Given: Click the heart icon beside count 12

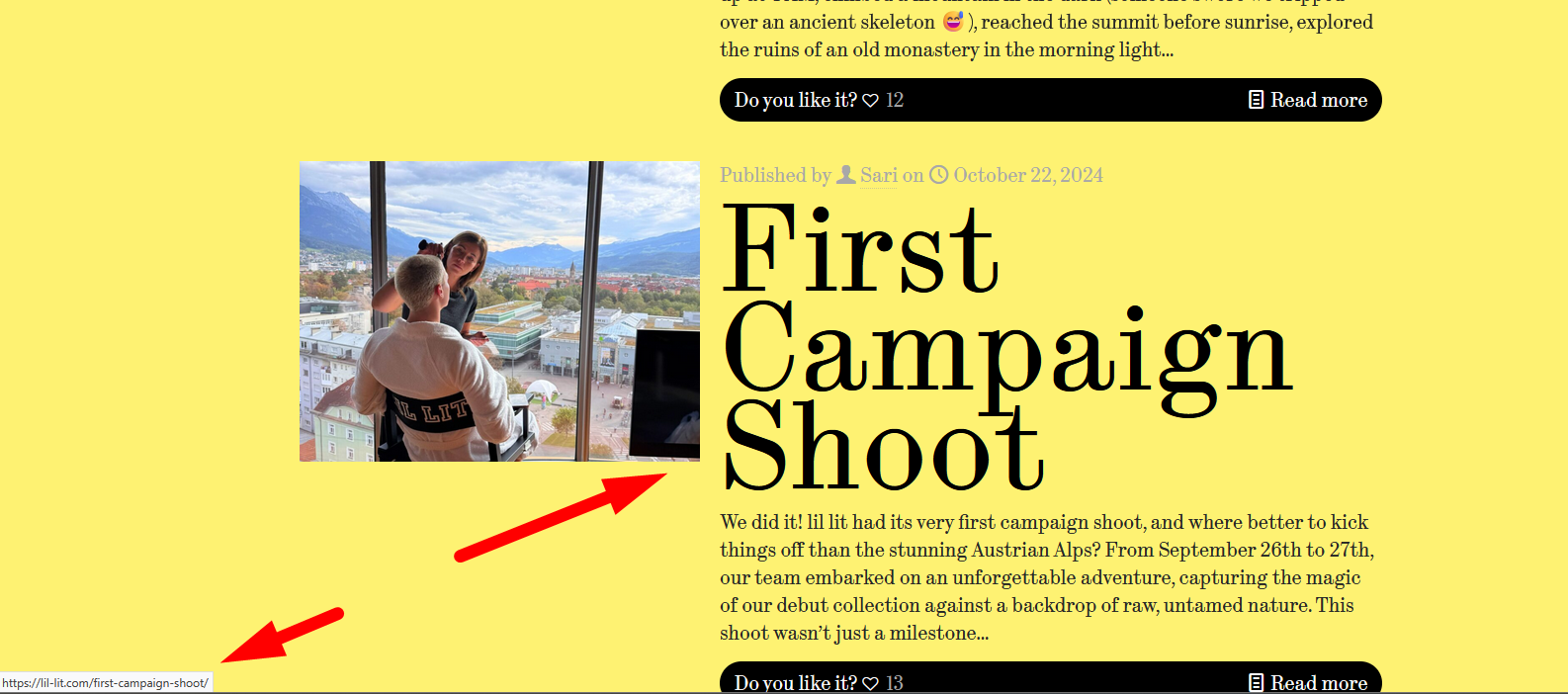Looking at the screenshot, I should click(x=871, y=101).
